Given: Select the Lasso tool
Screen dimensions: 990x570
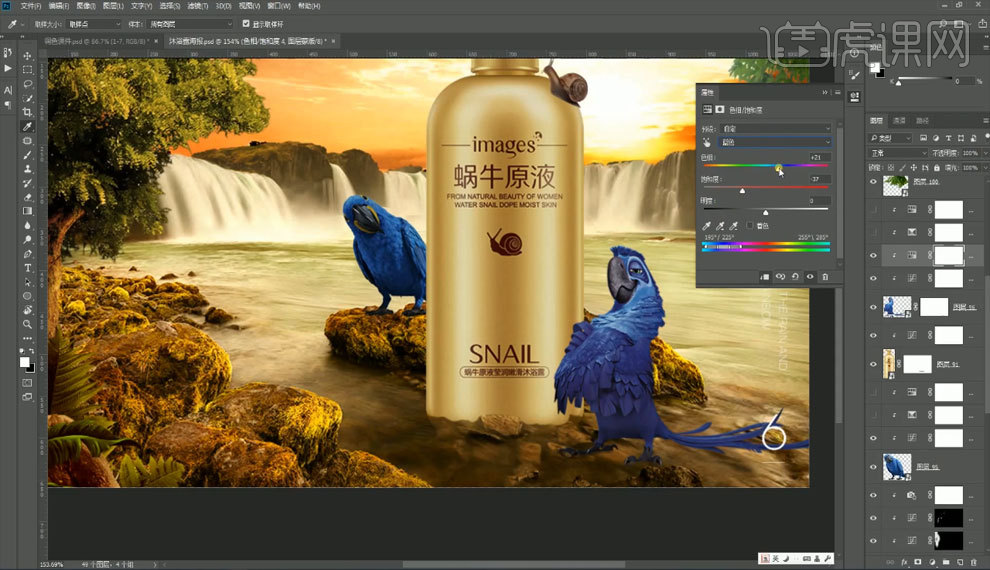Looking at the screenshot, I should coord(27,84).
